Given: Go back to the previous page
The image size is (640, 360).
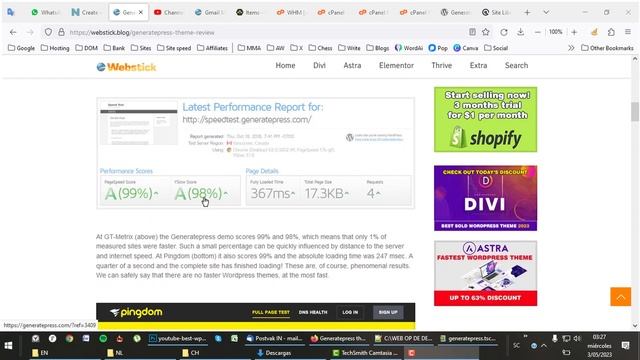Looking at the screenshot, I should (13, 32).
